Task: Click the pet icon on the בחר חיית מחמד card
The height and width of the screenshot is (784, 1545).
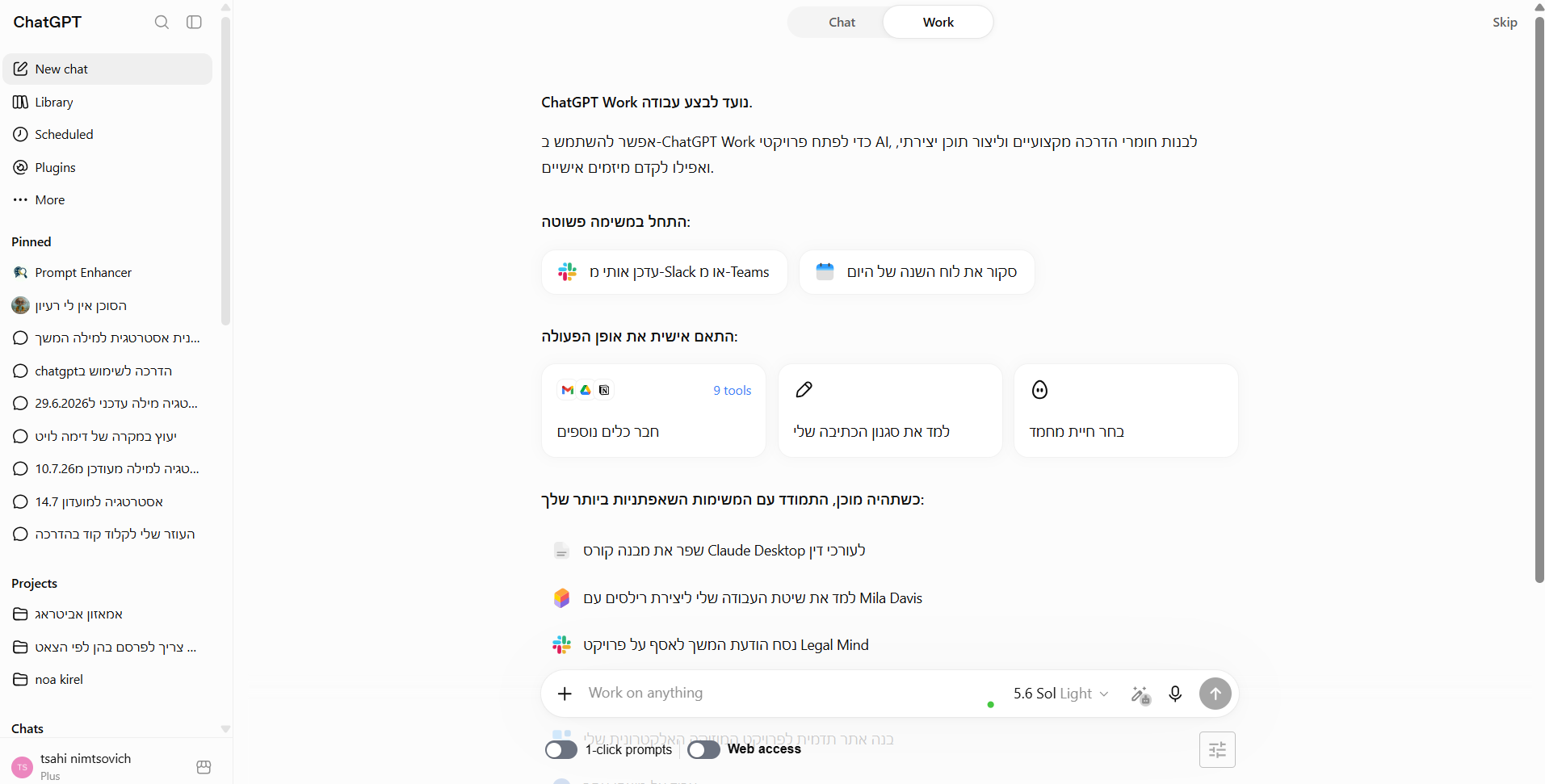Action: tap(1039, 390)
